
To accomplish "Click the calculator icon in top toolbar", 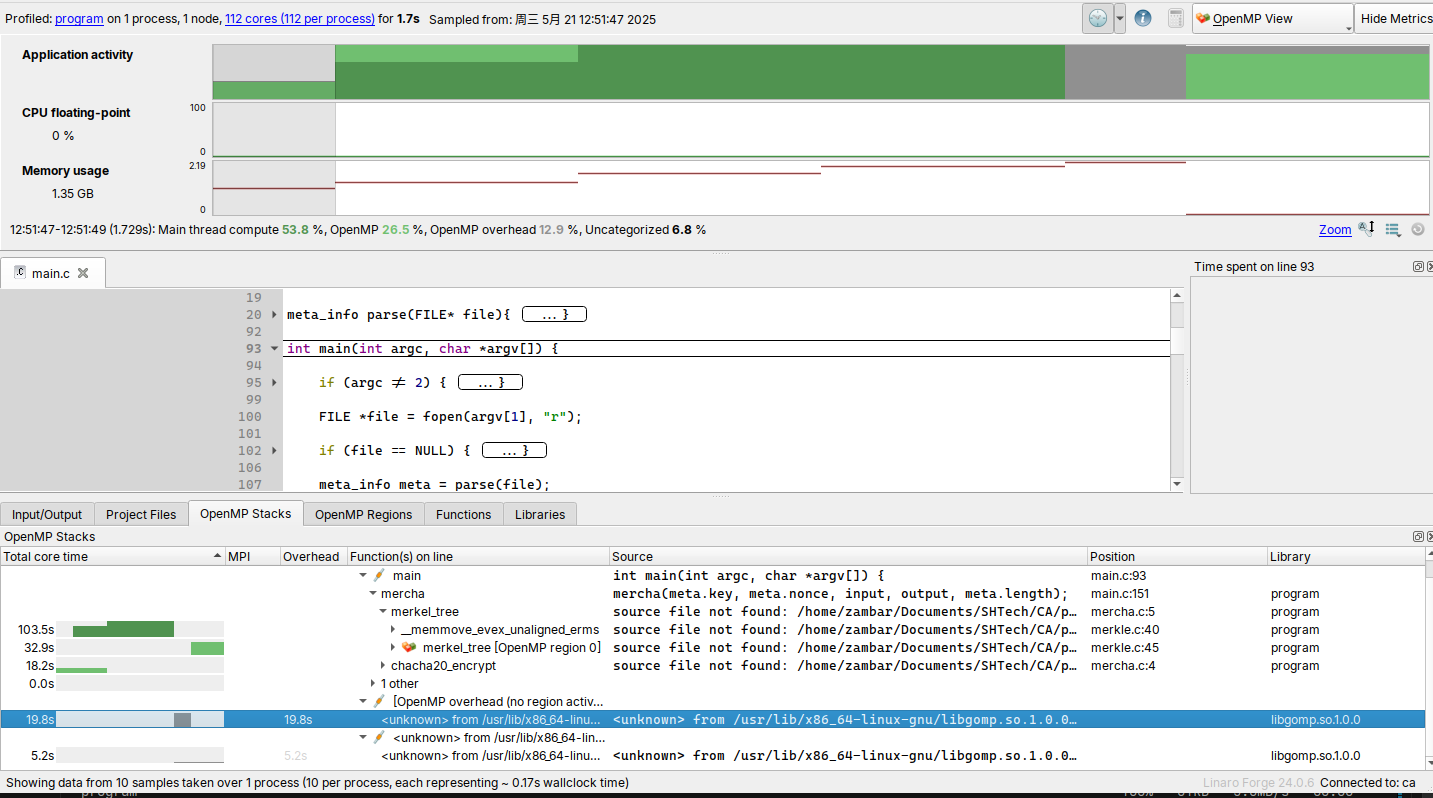I will click(x=1175, y=18).
